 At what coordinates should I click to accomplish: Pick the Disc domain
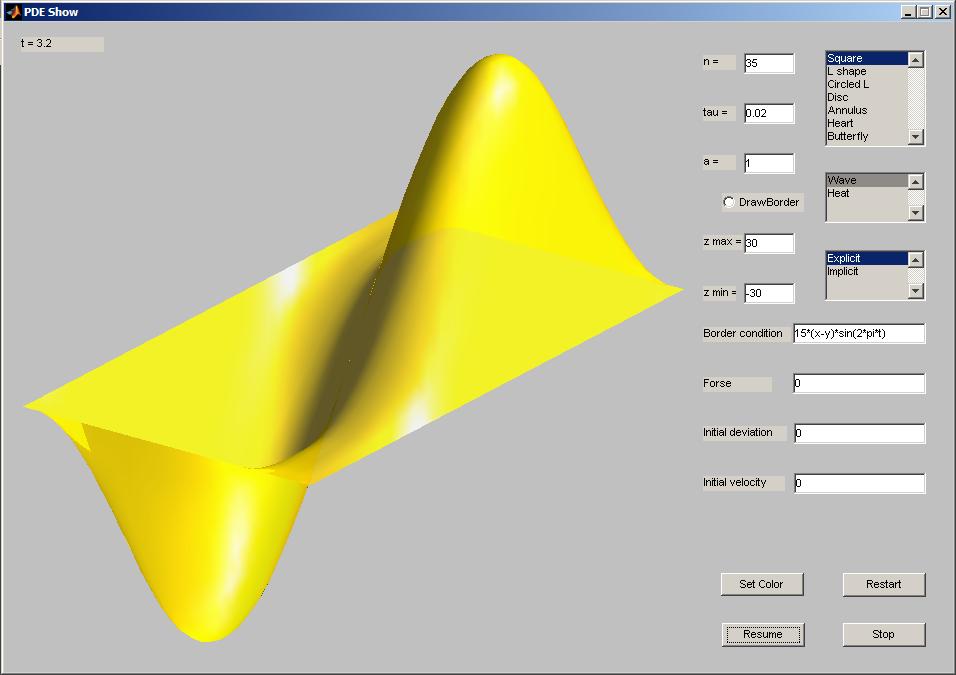866,97
